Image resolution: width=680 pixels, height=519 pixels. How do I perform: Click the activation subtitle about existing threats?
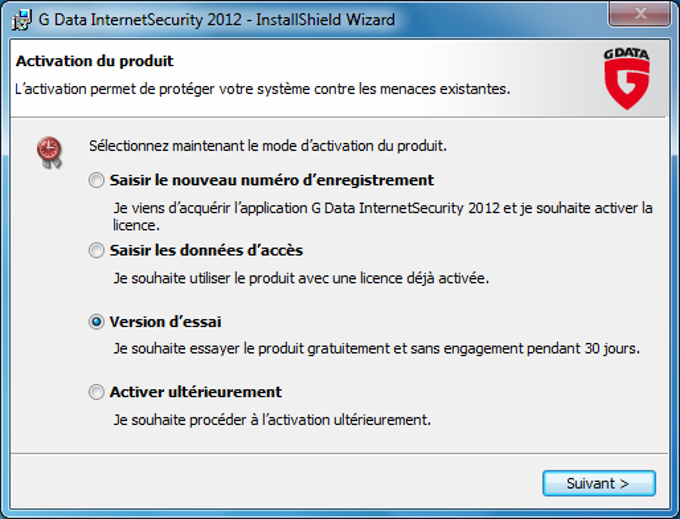point(263,88)
